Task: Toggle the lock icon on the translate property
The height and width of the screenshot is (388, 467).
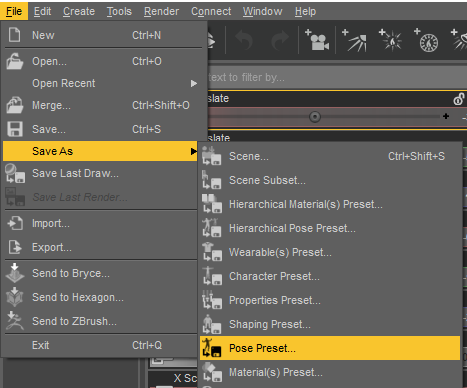Action: pos(459,99)
